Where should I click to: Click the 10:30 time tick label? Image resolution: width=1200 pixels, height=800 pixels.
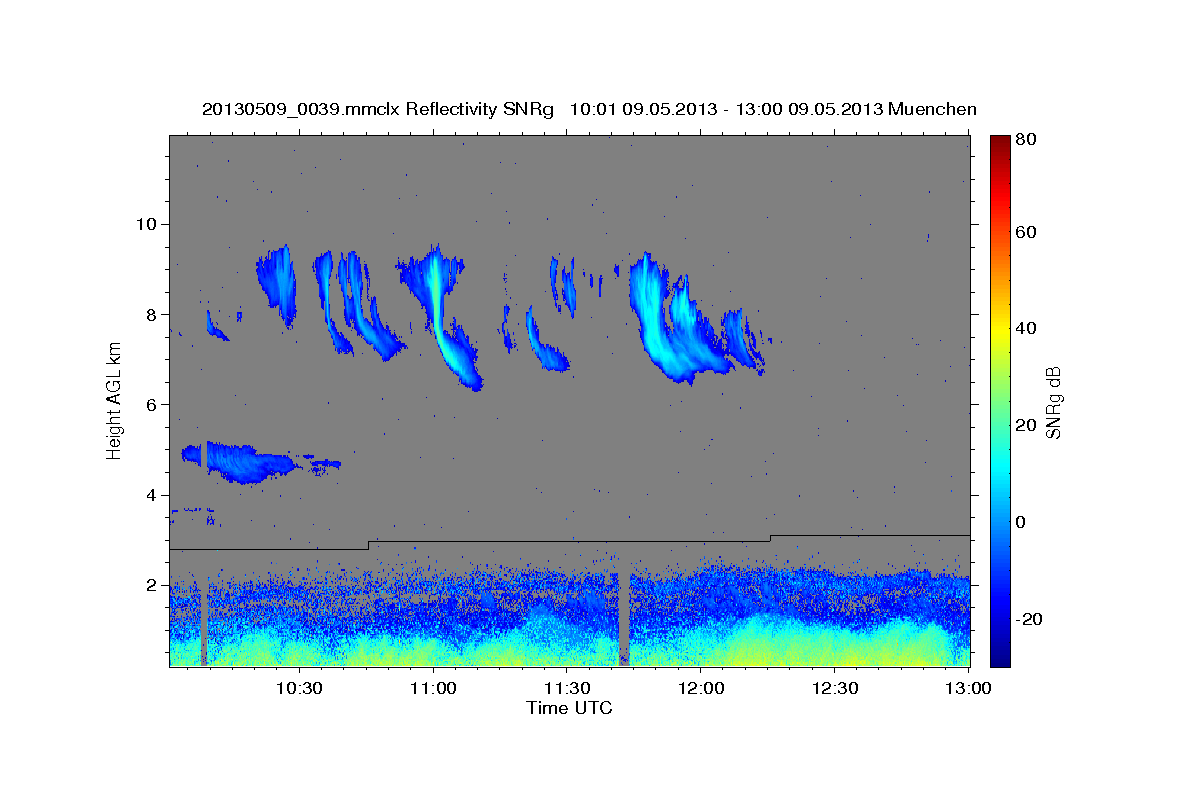pyautogui.click(x=298, y=688)
